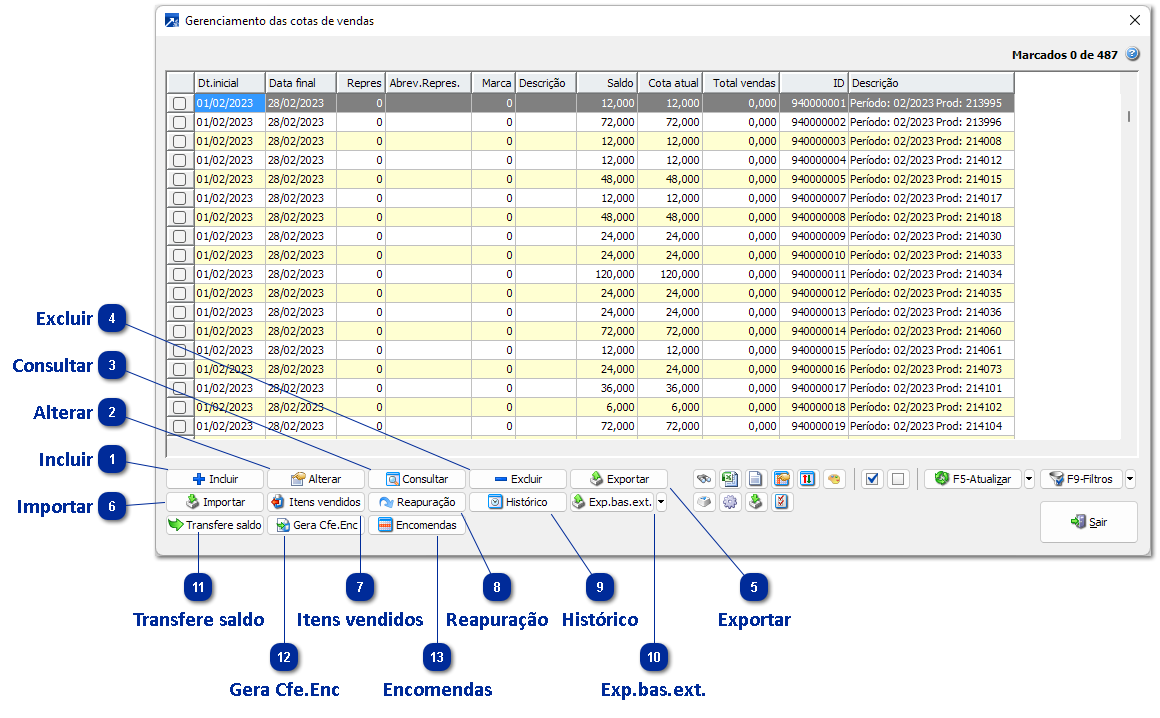Click the unmark-all empty box icon
This screenshot has width=1160, height=718.
click(x=898, y=479)
